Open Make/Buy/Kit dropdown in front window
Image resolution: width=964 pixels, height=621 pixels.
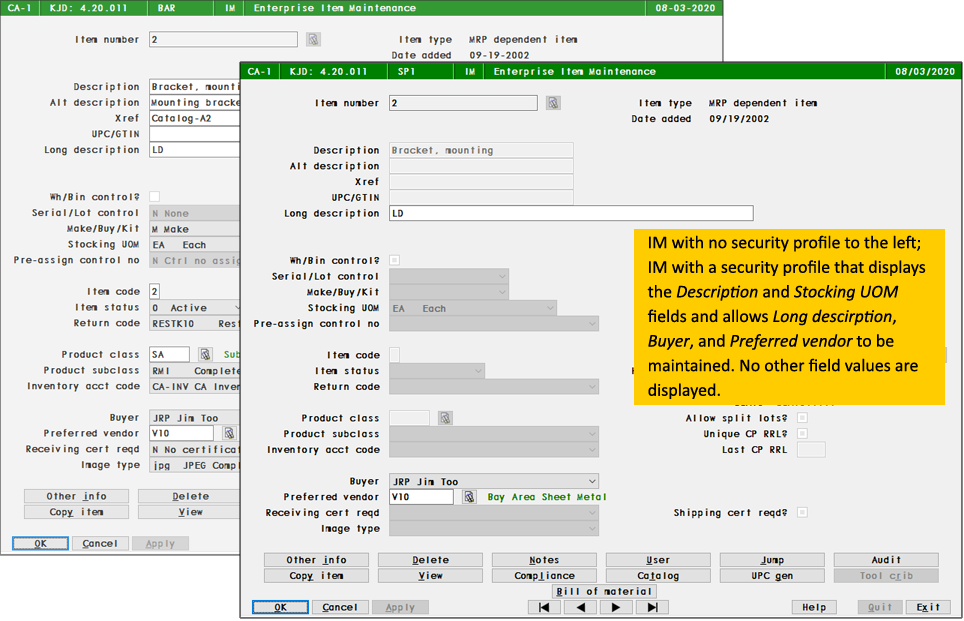coord(449,292)
